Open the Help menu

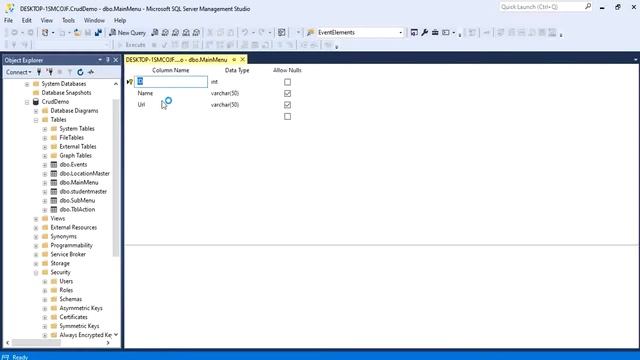pyautogui.click(x=120, y=20)
